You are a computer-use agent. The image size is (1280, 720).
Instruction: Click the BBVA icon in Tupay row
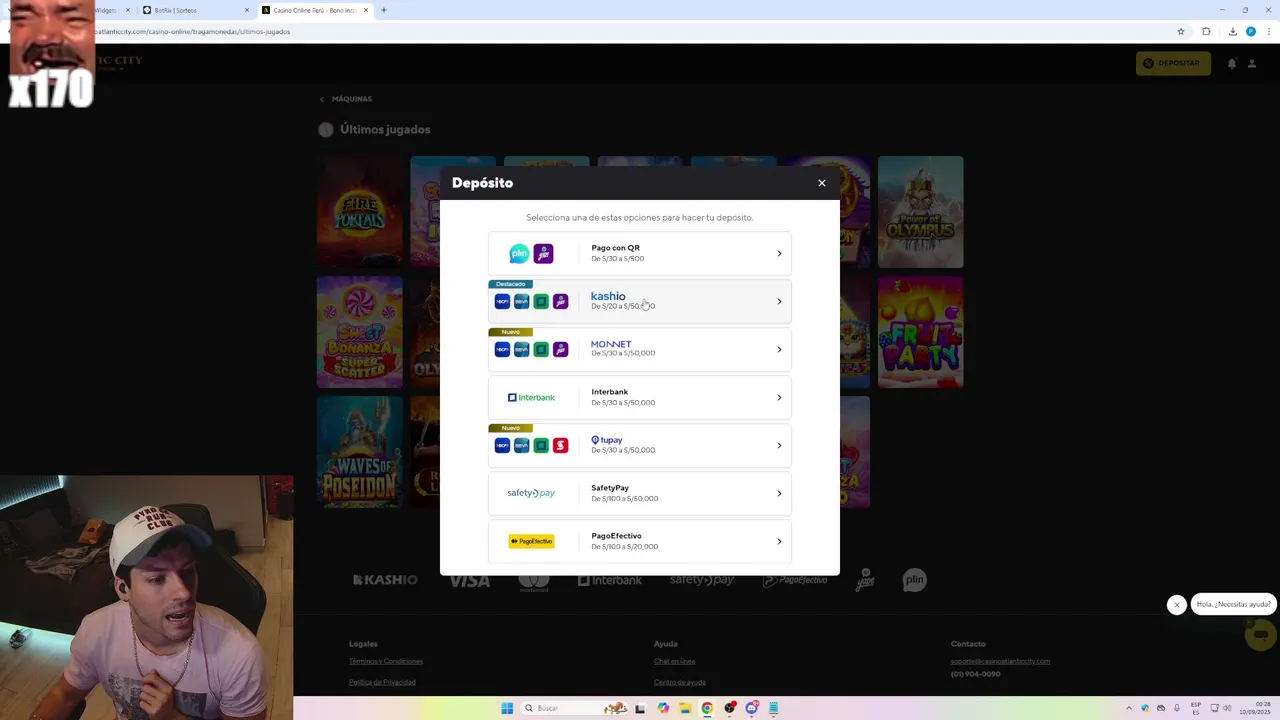pyautogui.click(x=521, y=445)
